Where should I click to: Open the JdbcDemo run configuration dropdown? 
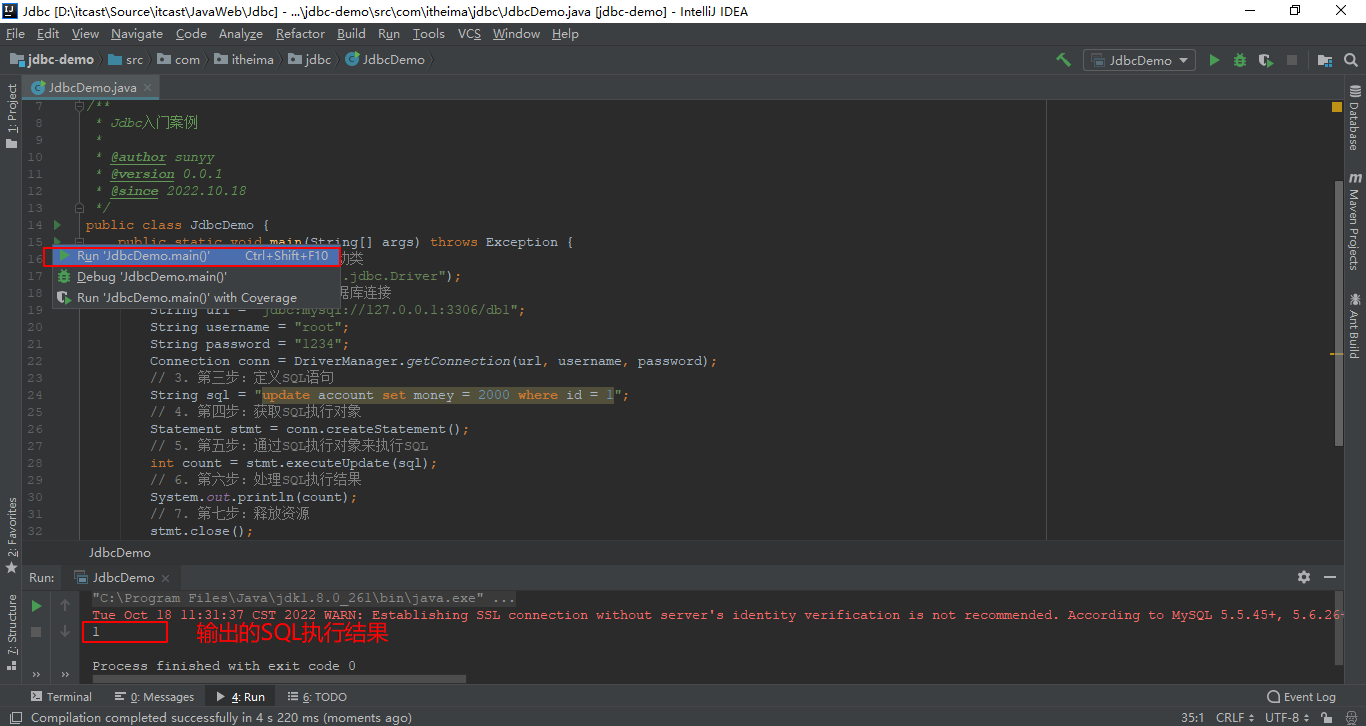[1139, 60]
